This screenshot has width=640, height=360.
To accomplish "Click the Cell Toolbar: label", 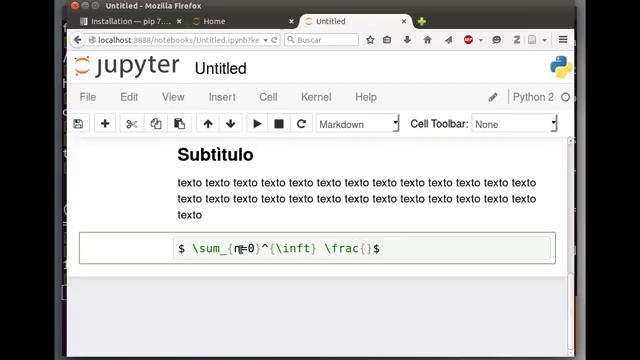I will 439,124.
